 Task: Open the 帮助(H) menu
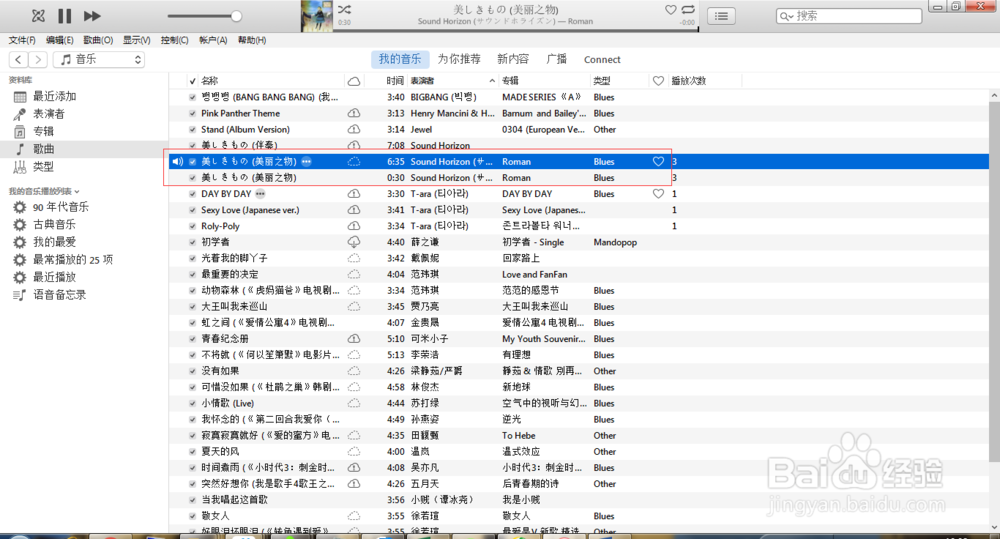[x=252, y=40]
